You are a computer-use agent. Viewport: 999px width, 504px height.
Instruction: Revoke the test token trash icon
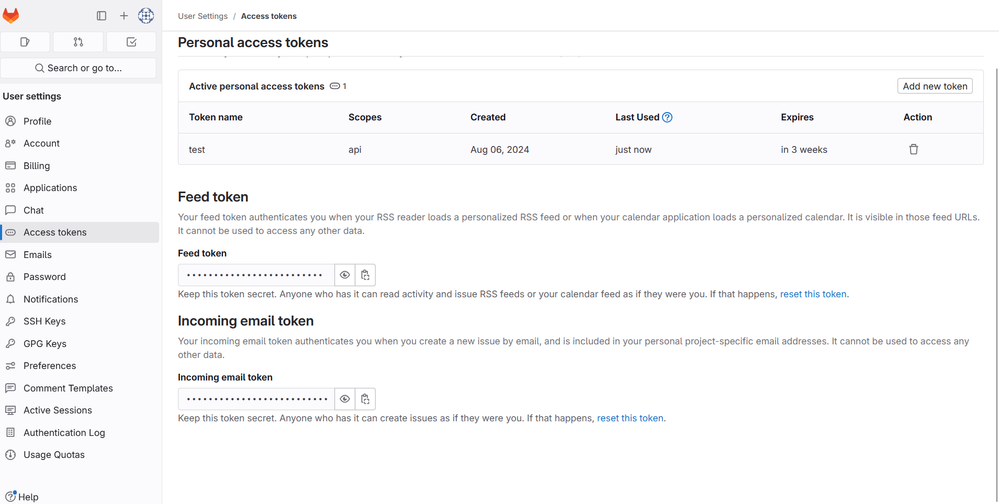[913, 149]
